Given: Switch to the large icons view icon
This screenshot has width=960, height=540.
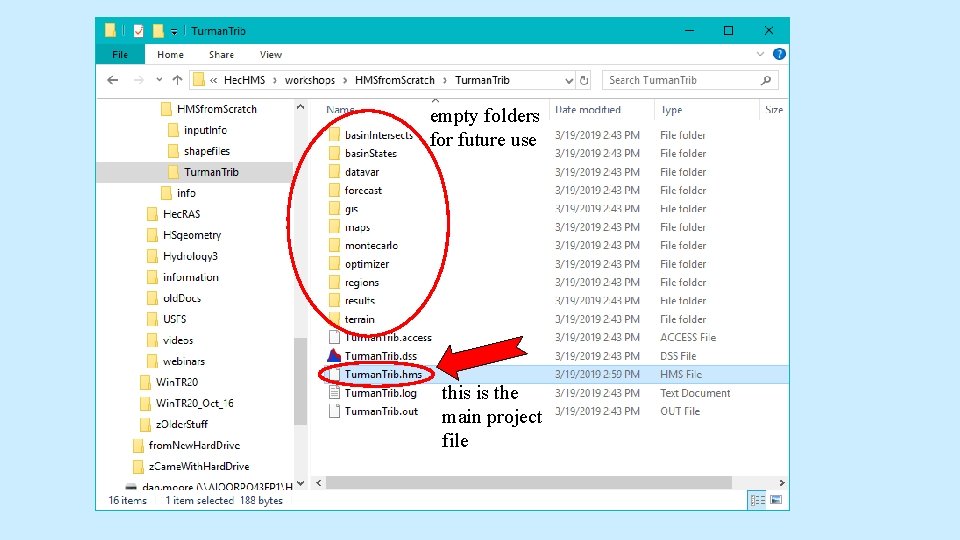Looking at the screenshot, I should [776, 500].
